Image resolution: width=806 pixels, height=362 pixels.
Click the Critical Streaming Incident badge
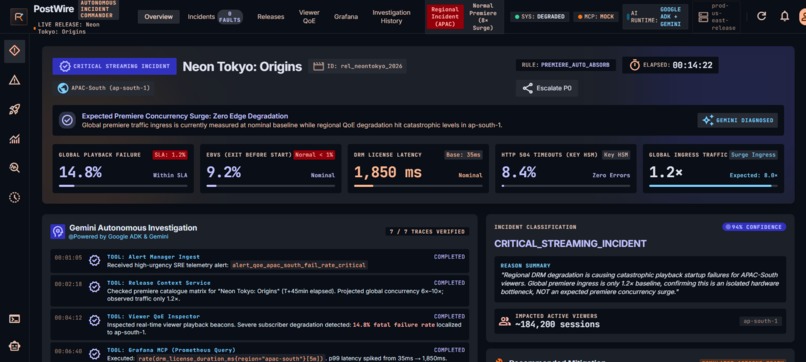click(115, 66)
